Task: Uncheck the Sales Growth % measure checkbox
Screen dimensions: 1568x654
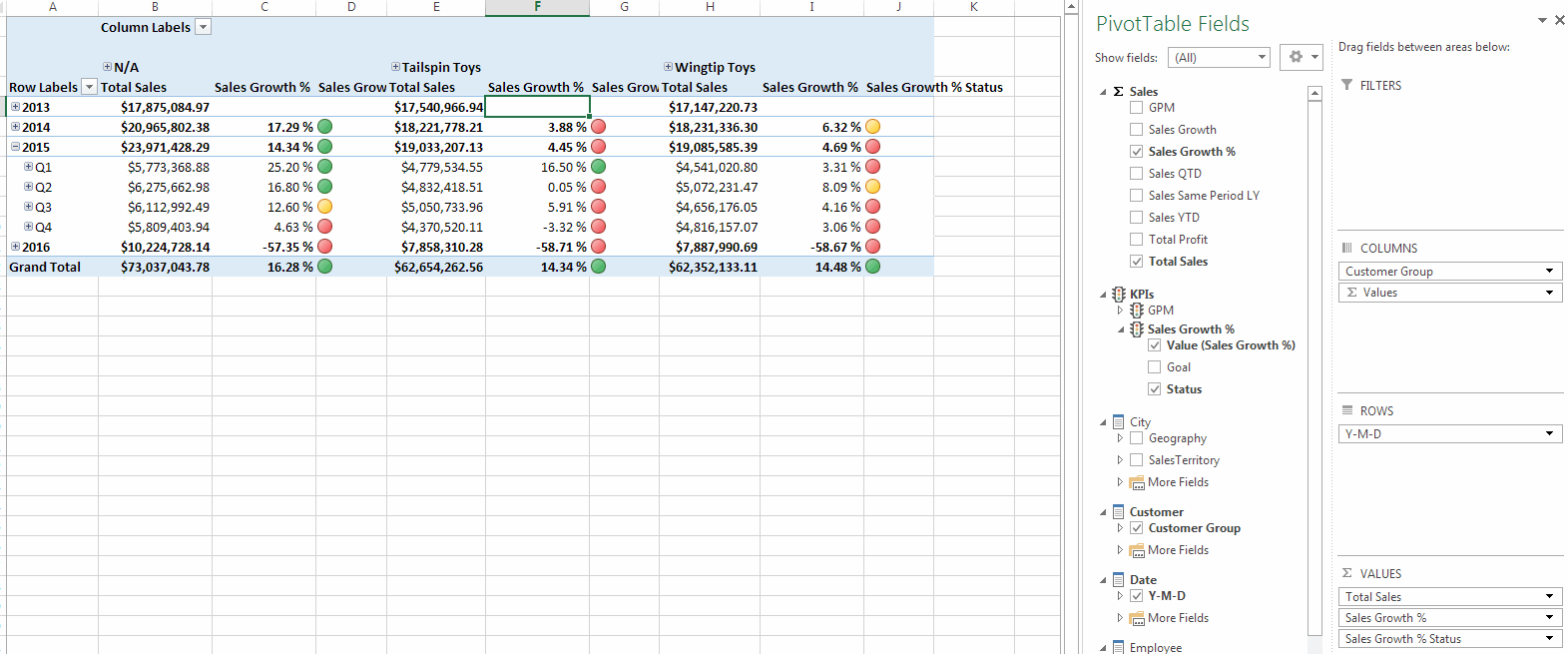Action: tap(1136, 151)
